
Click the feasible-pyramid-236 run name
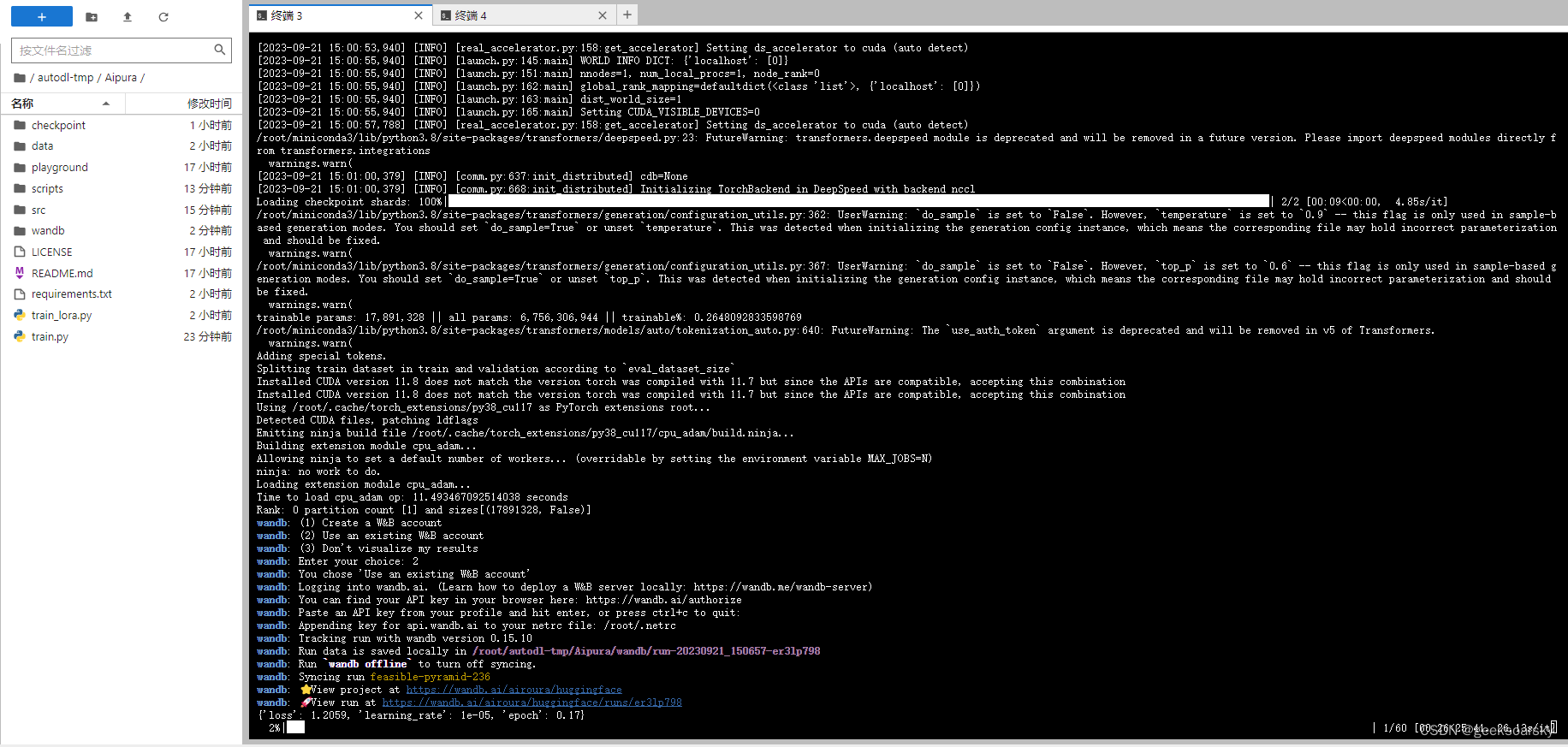430,677
